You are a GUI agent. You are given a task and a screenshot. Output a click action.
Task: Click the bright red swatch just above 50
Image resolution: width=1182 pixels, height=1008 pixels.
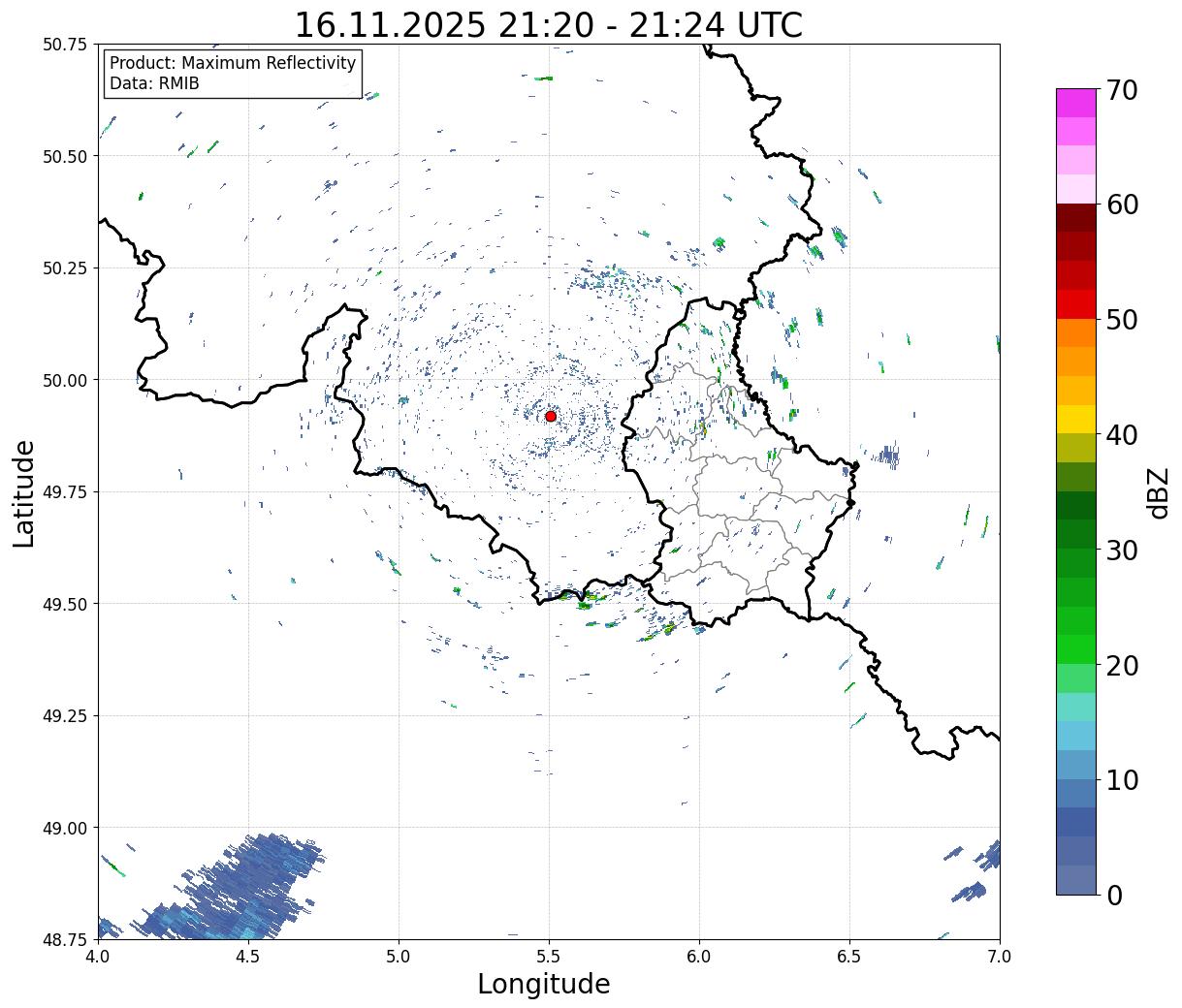point(1076,303)
